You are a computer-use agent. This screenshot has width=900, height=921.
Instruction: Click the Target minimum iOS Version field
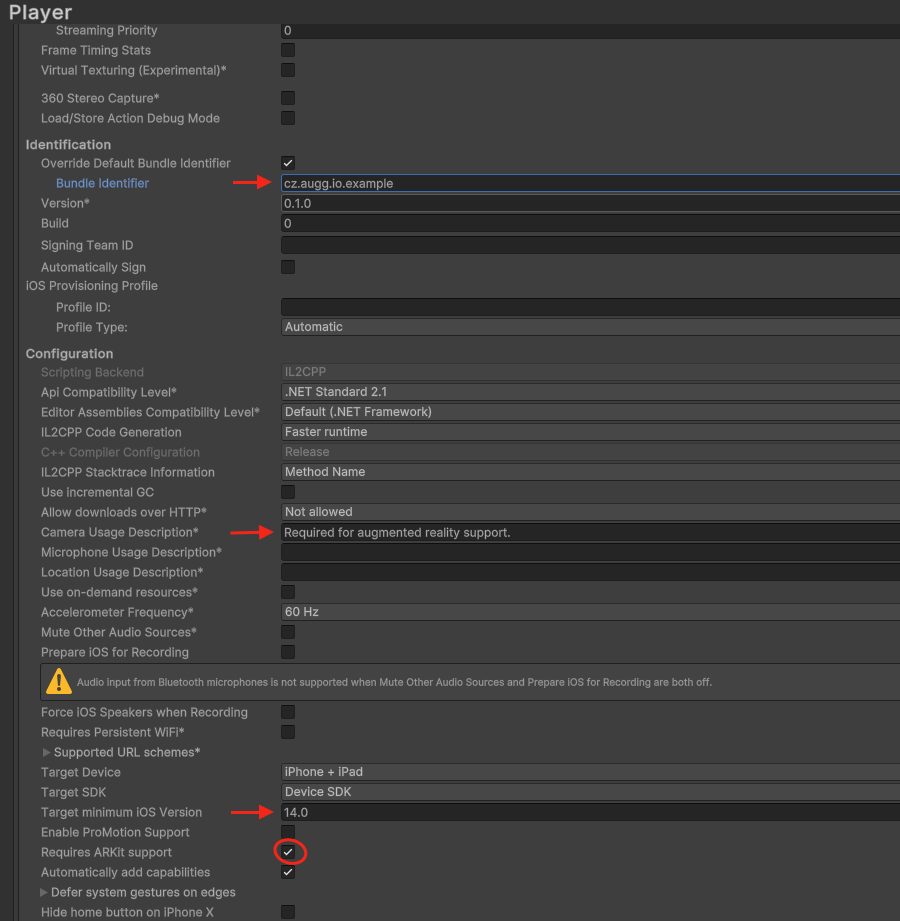point(590,812)
